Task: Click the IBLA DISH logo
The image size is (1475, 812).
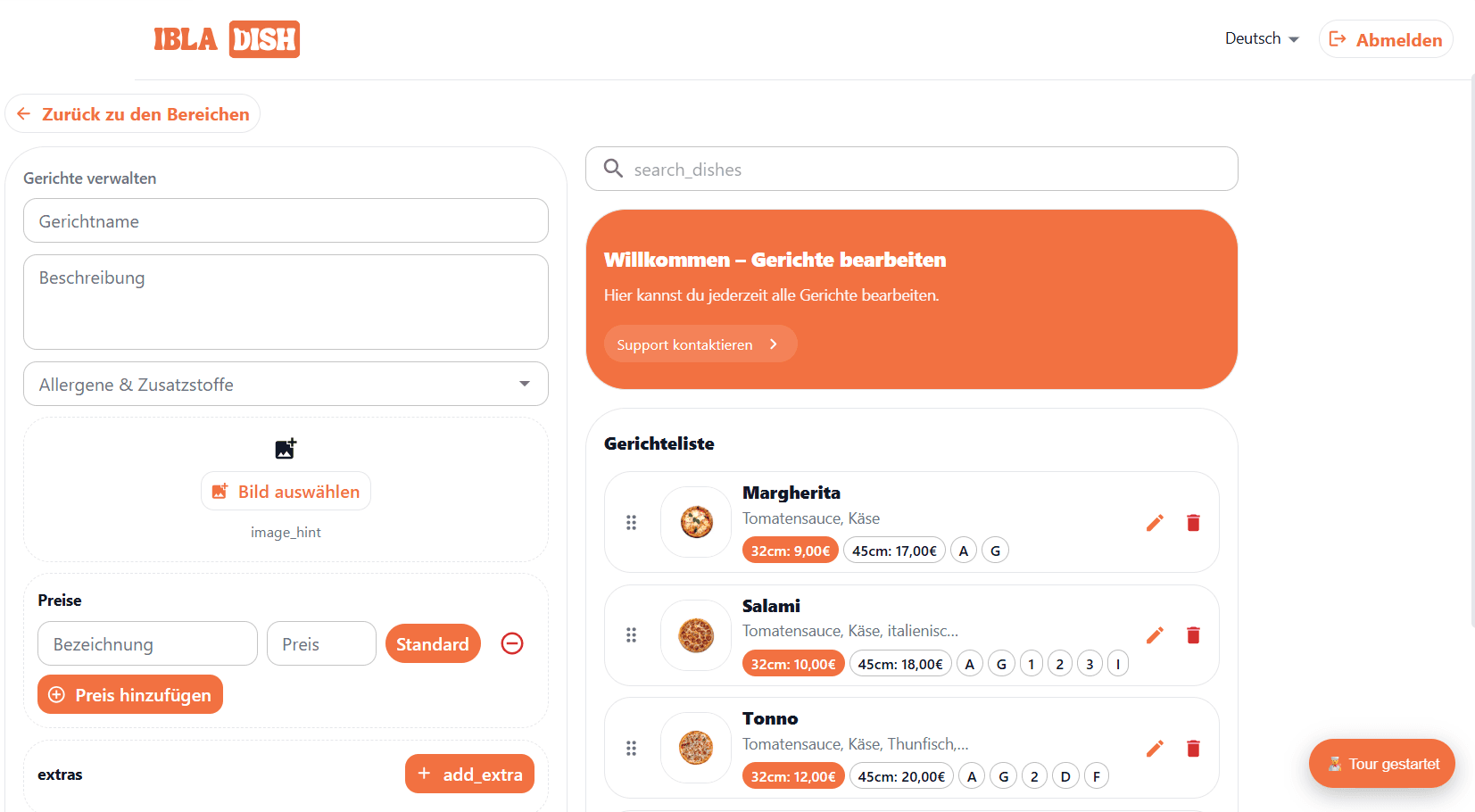Action: coord(227,39)
